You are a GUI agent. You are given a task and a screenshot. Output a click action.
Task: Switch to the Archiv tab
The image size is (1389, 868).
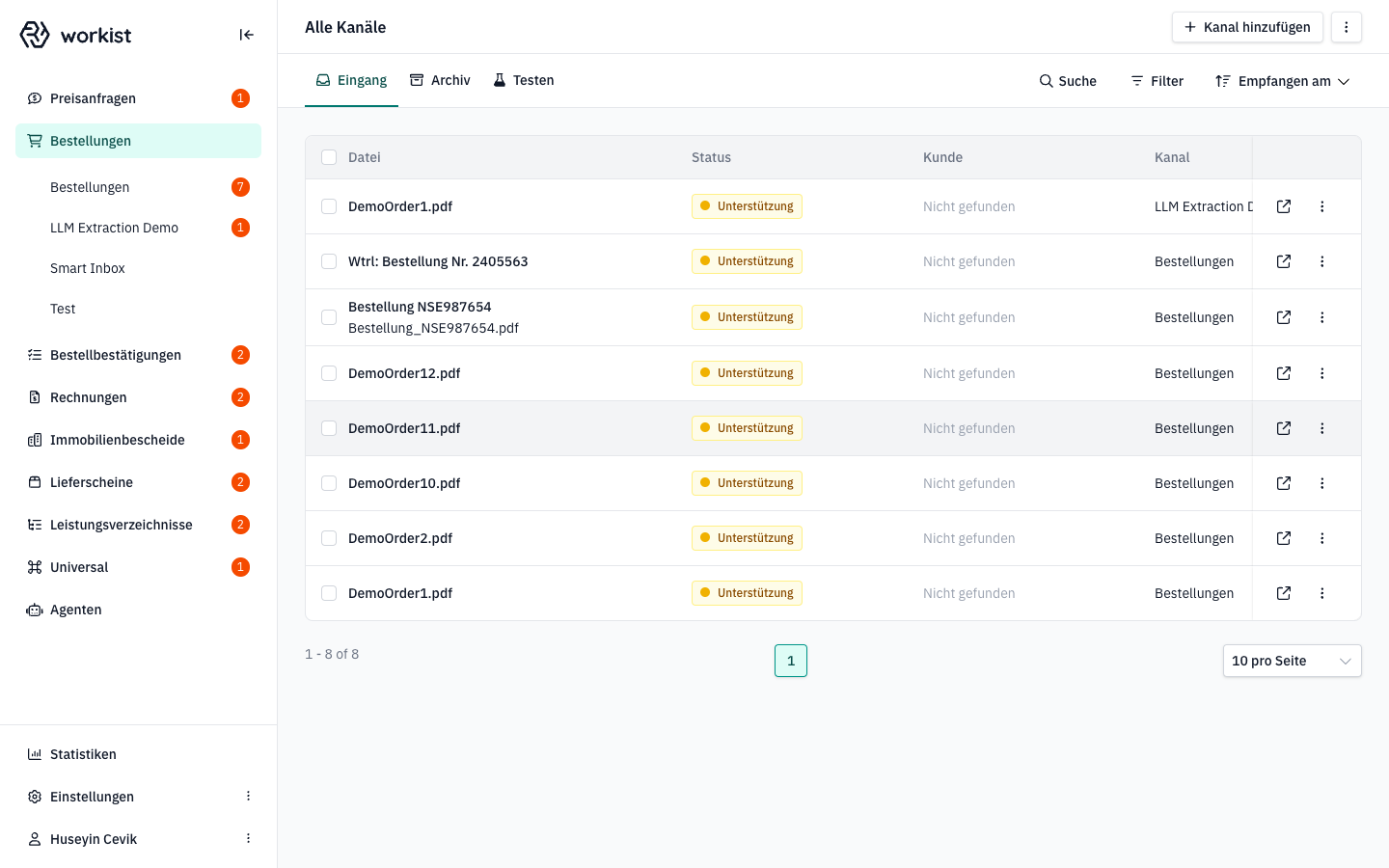coord(440,80)
